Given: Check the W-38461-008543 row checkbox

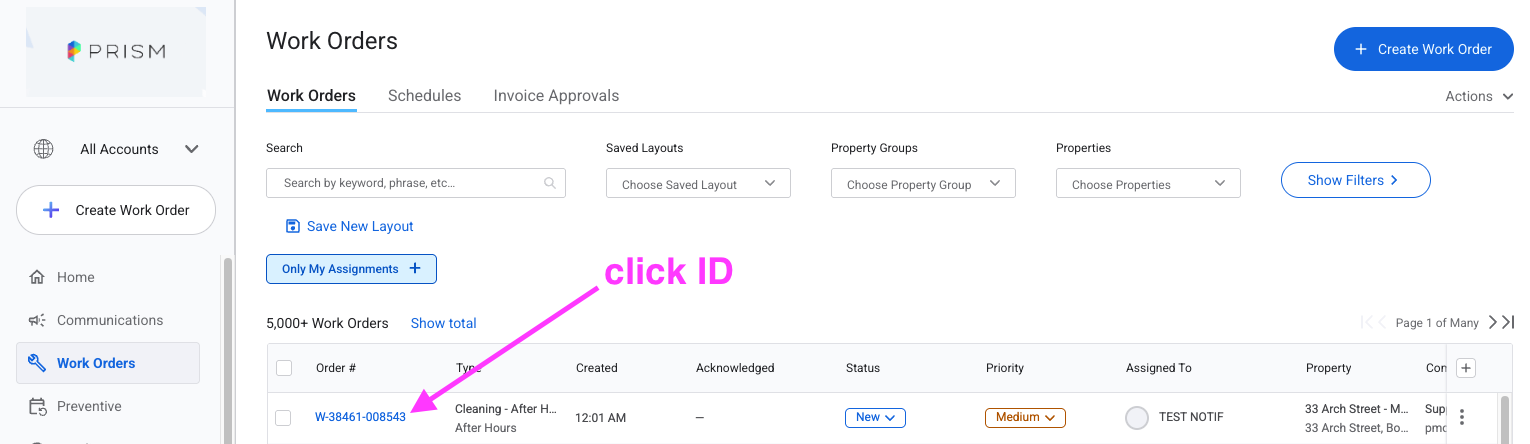Looking at the screenshot, I should pyautogui.click(x=284, y=417).
